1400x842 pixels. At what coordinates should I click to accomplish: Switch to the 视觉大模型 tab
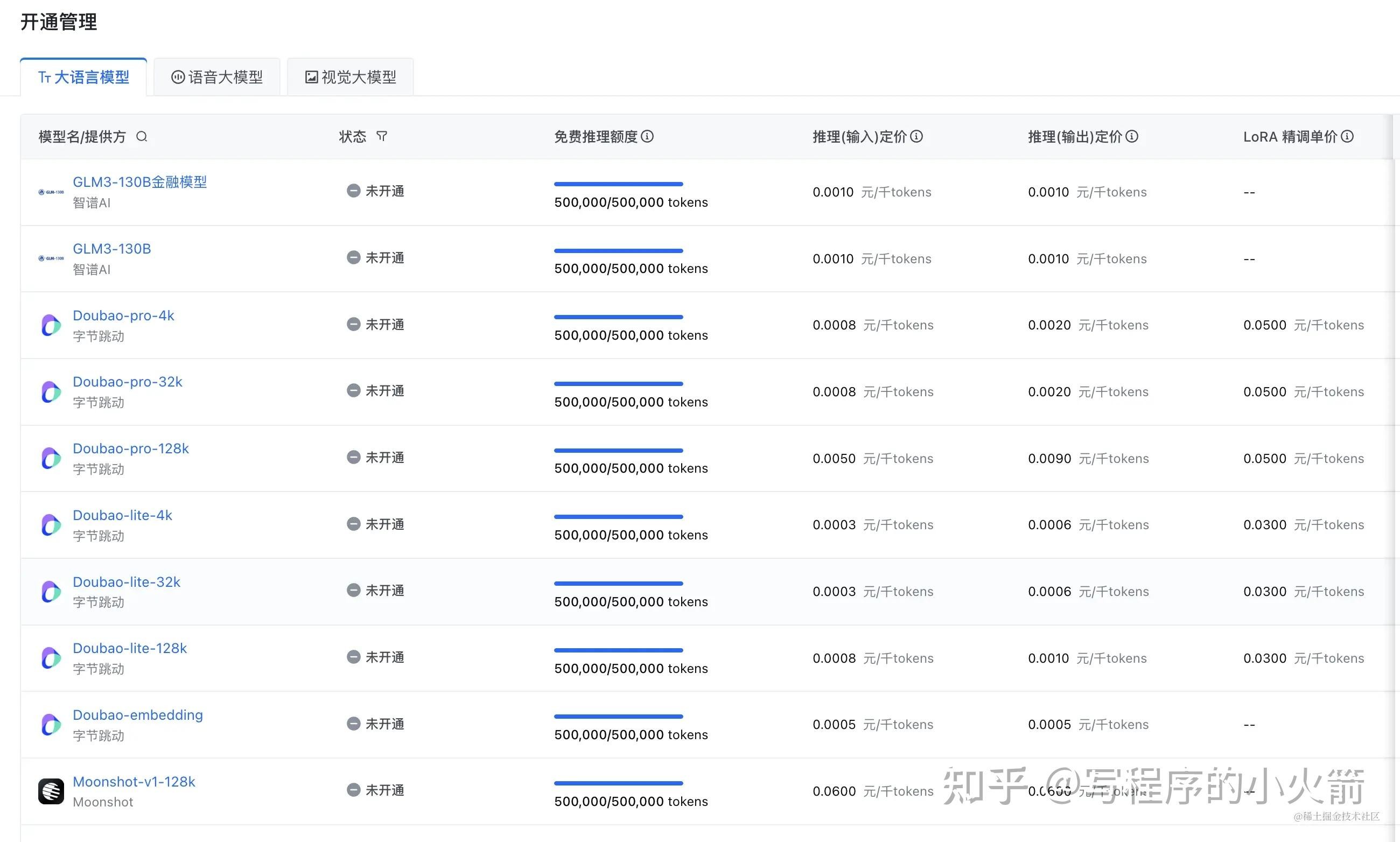point(350,77)
